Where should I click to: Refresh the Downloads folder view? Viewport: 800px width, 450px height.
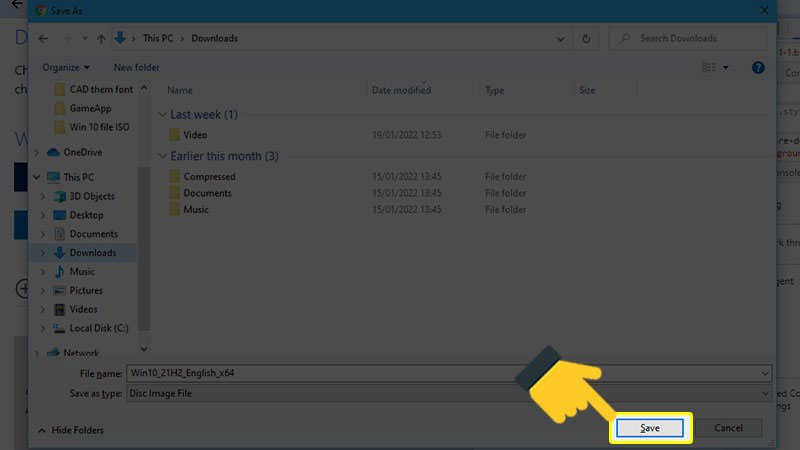point(585,39)
